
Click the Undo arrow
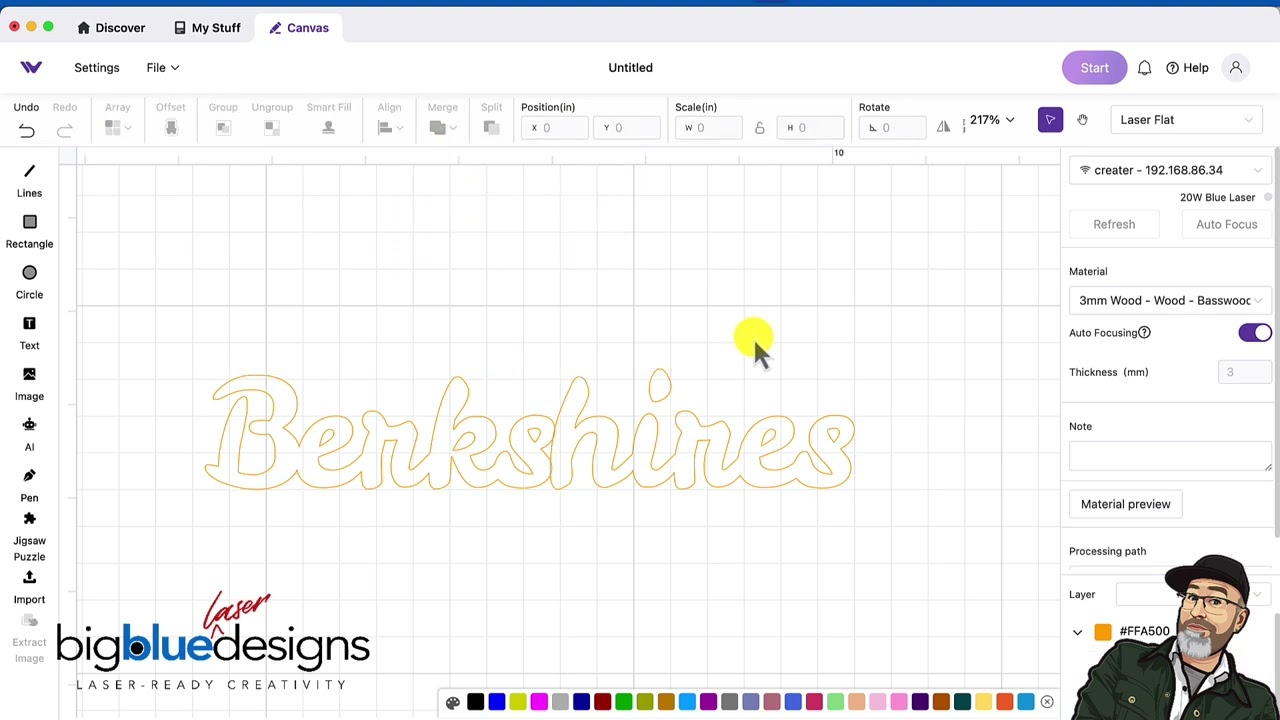click(x=27, y=130)
